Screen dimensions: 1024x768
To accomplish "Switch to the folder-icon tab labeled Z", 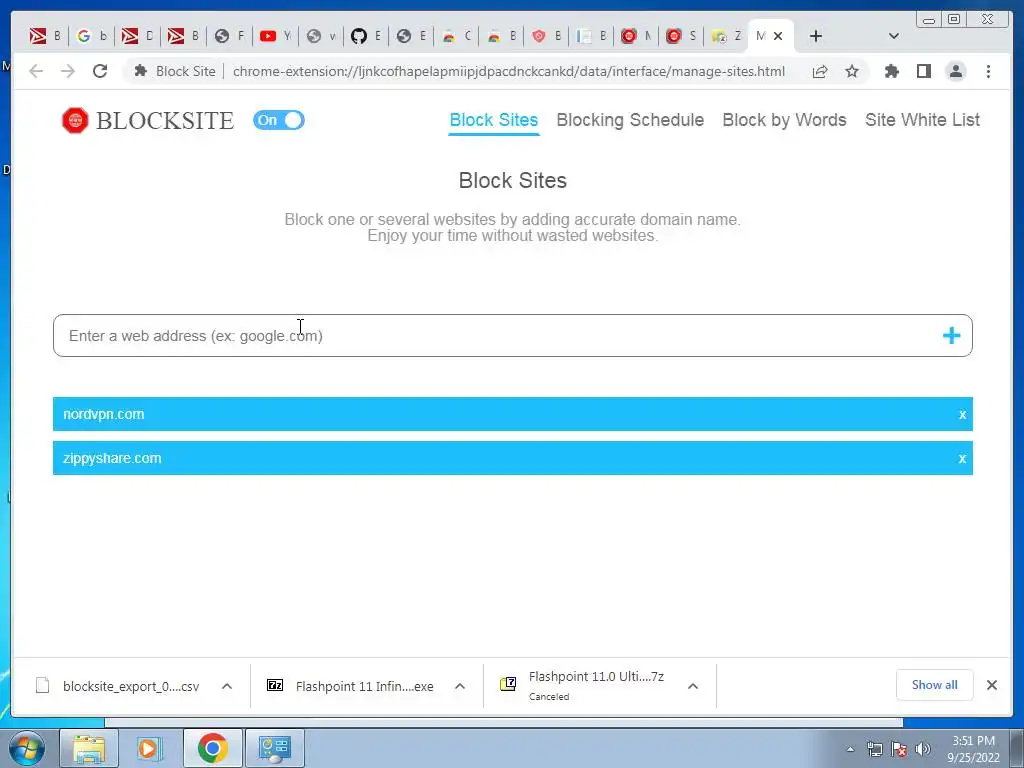I will pyautogui.click(x=726, y=36).
